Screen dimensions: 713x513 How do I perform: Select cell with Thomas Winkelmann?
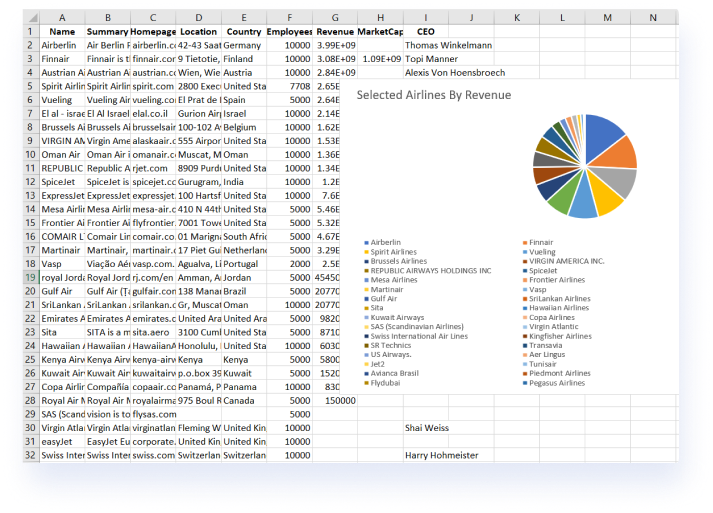coord(448,45)
